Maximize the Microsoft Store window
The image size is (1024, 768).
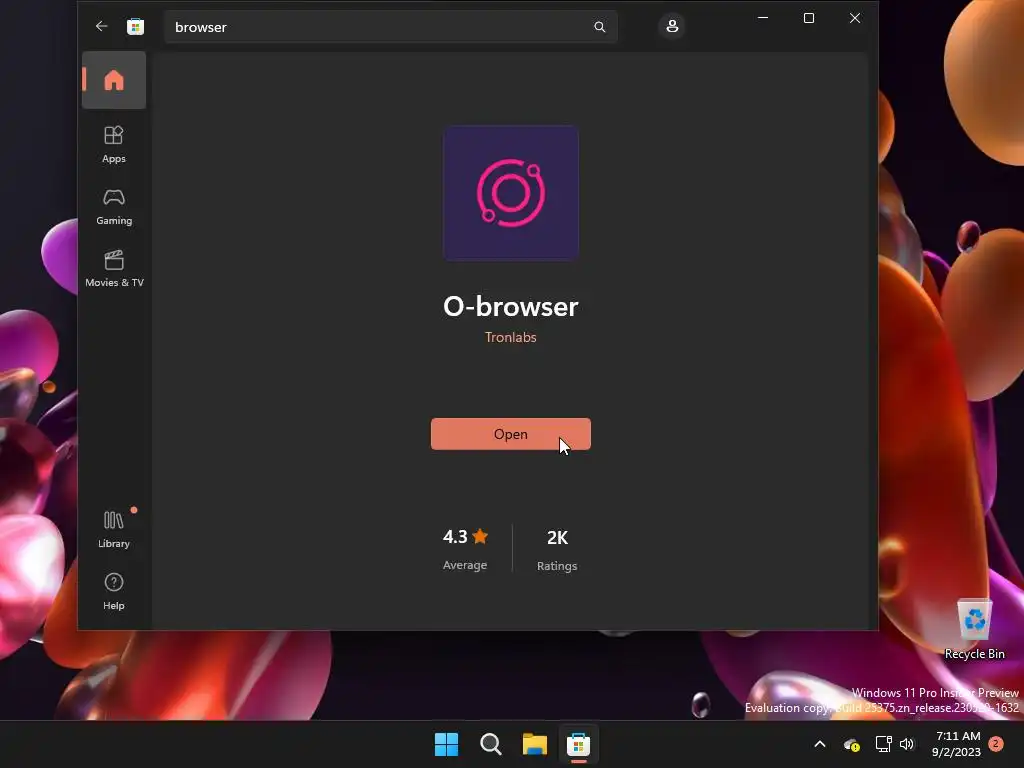click(x=808, y=18)
